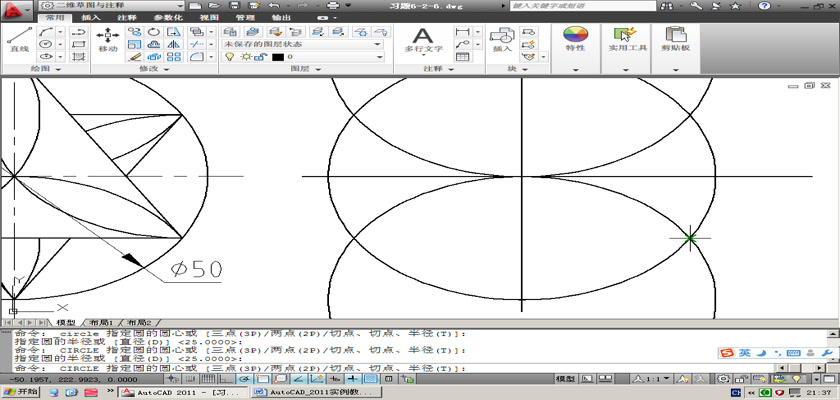
Task: Click the Linear Dimension icon
Action: (x=462, y=32)
